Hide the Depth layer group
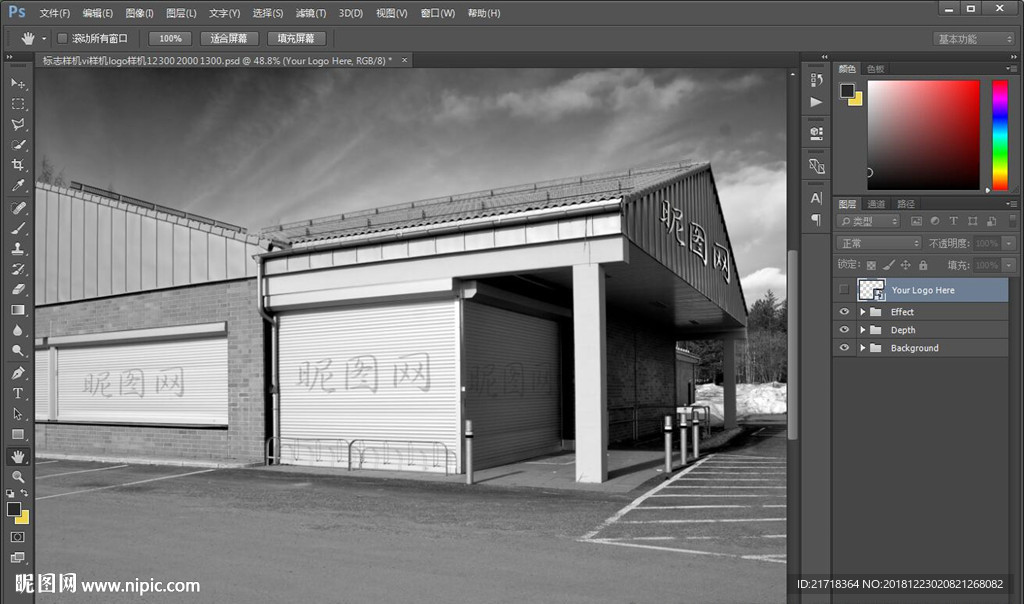Viewport: 1024px width, 604px height. click(844, 330)
